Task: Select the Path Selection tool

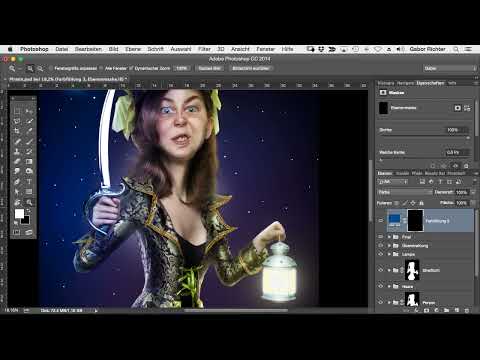Action: click(17, 192)
